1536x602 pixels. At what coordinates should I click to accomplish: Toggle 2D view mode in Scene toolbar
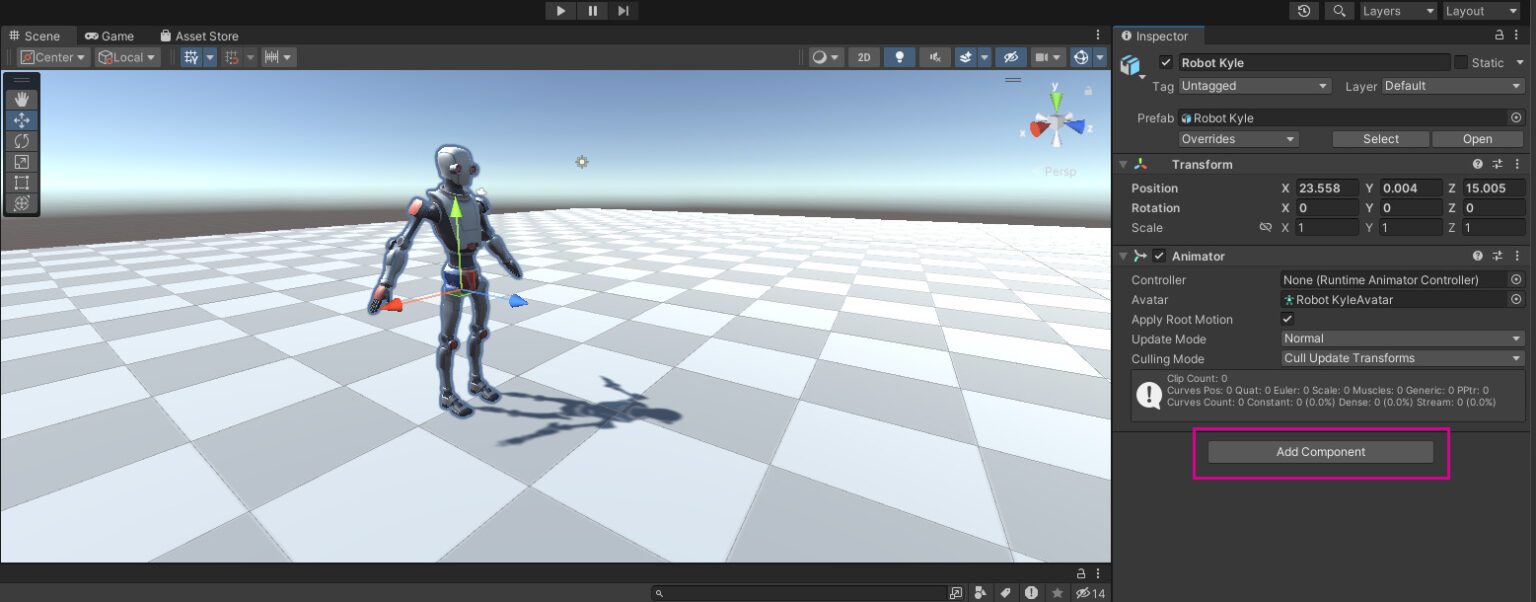[863, 57]
